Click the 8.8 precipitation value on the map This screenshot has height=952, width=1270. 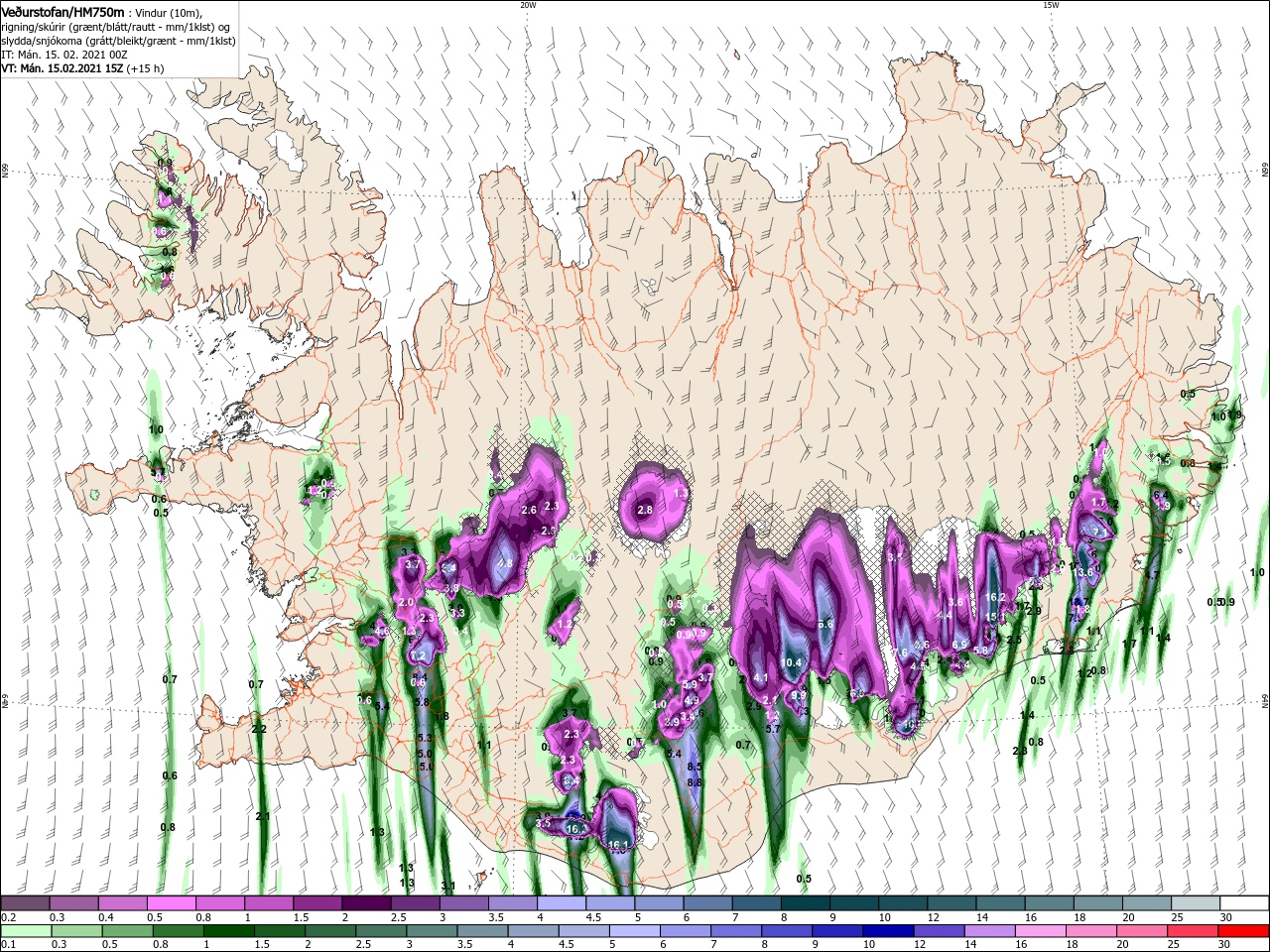click(x=695, y=782)
